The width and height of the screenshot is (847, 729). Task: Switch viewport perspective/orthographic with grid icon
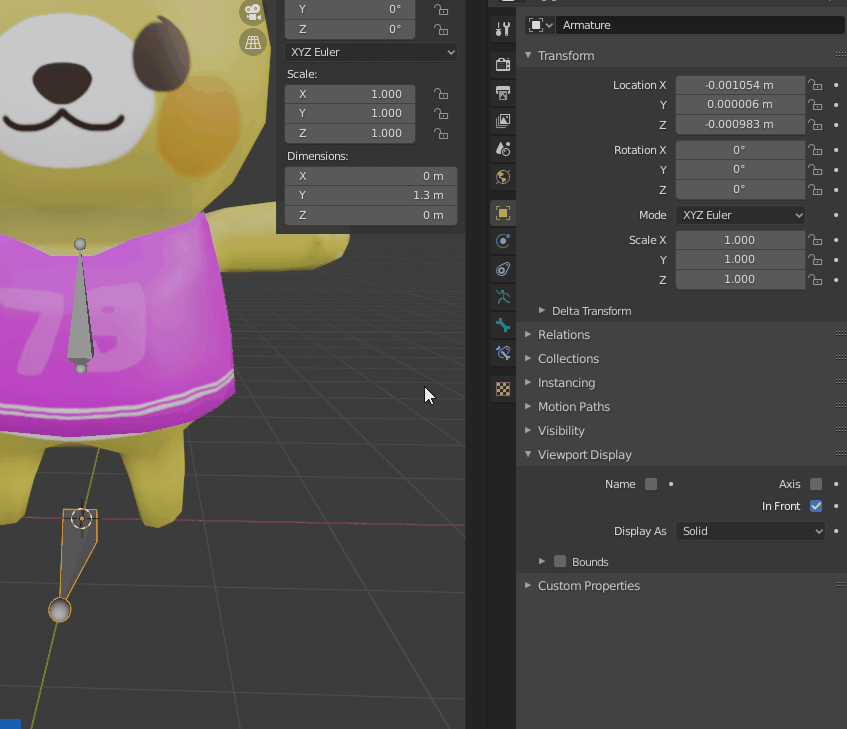253,42
